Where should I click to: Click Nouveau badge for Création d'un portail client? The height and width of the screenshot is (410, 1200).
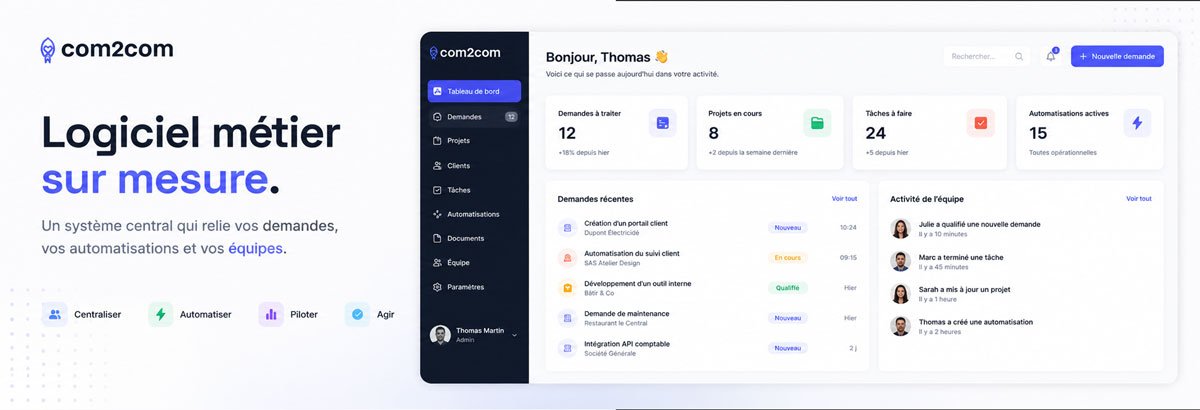pos(788,228)
